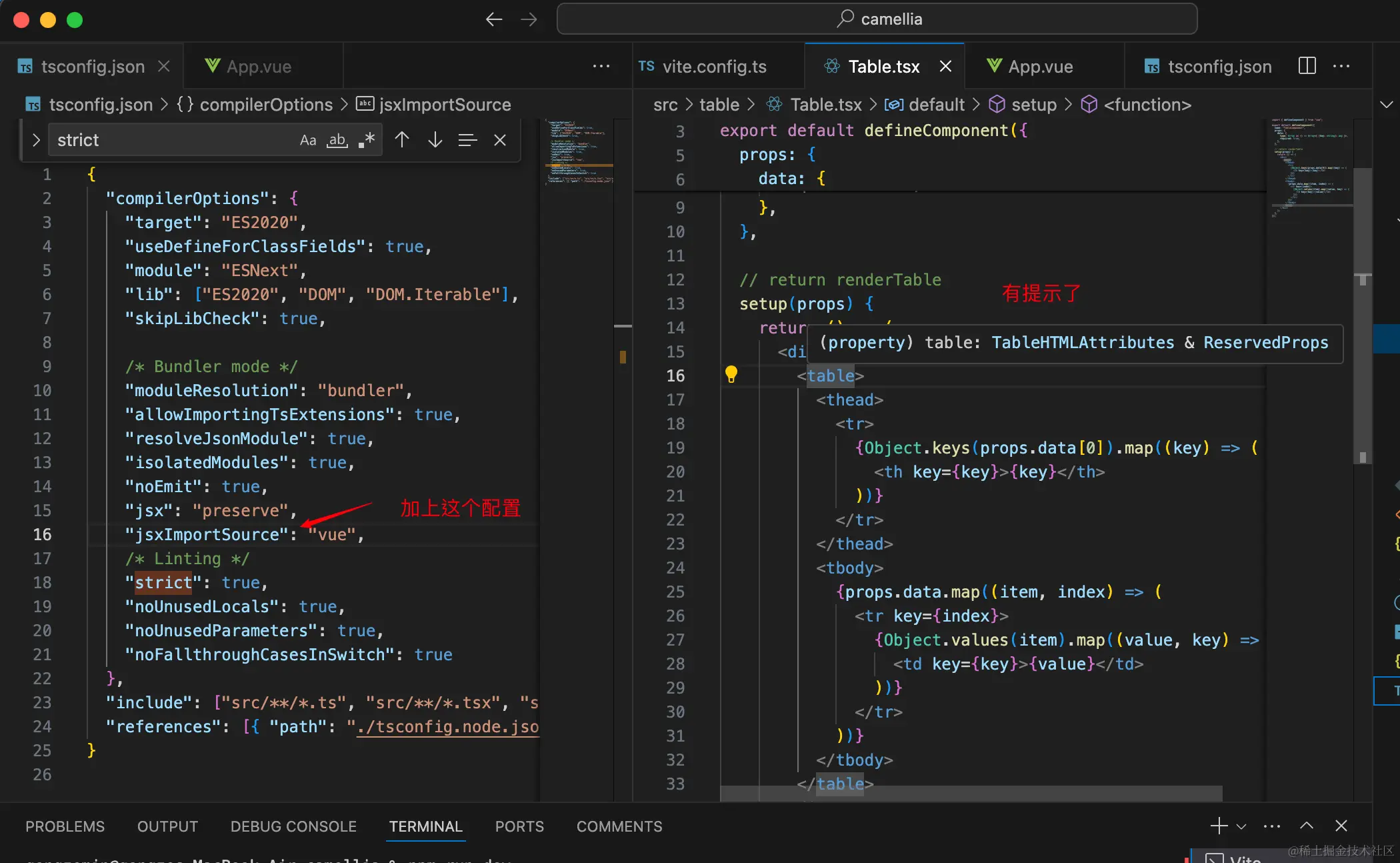
Task: Switch to the vite.config.ts tab
Action: pos(713,67)
